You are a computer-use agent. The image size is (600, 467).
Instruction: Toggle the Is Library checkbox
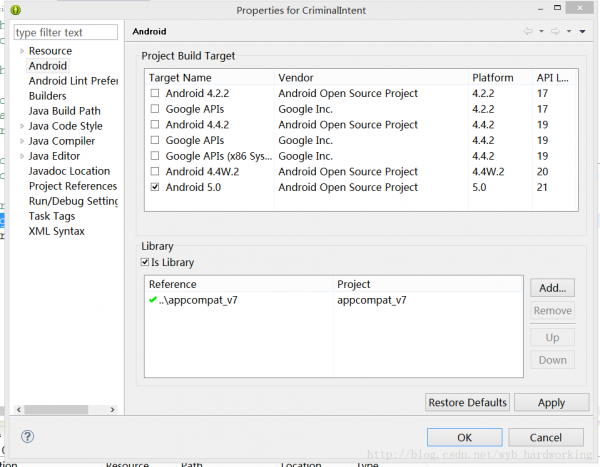145,262
